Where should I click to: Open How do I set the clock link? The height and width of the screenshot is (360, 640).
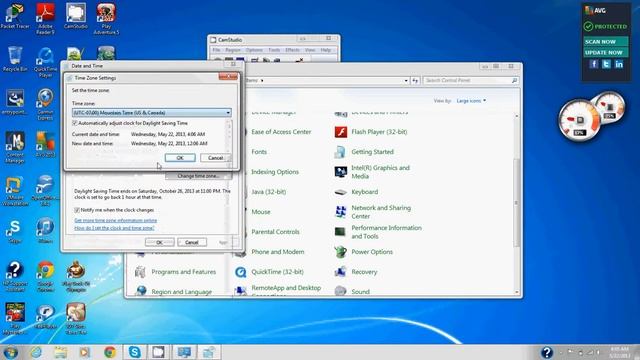click(x=114, y=228)
